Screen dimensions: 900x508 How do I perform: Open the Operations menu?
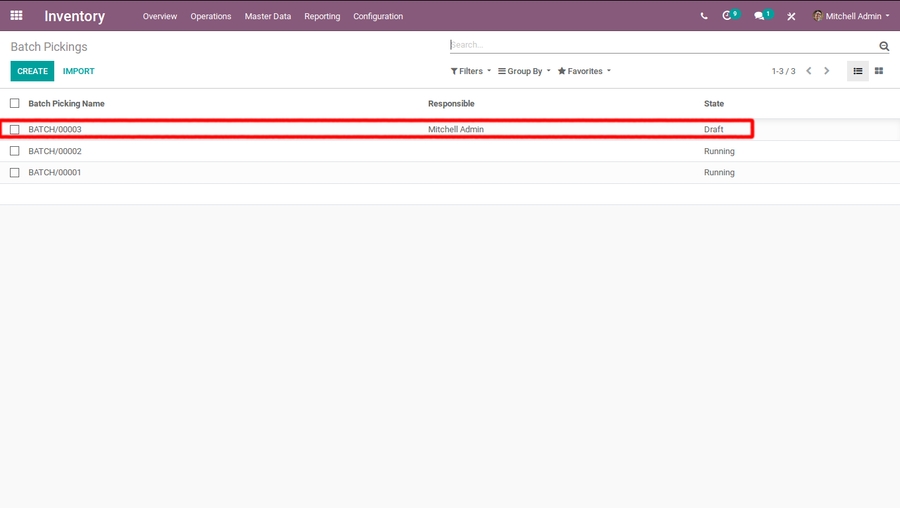211,16
